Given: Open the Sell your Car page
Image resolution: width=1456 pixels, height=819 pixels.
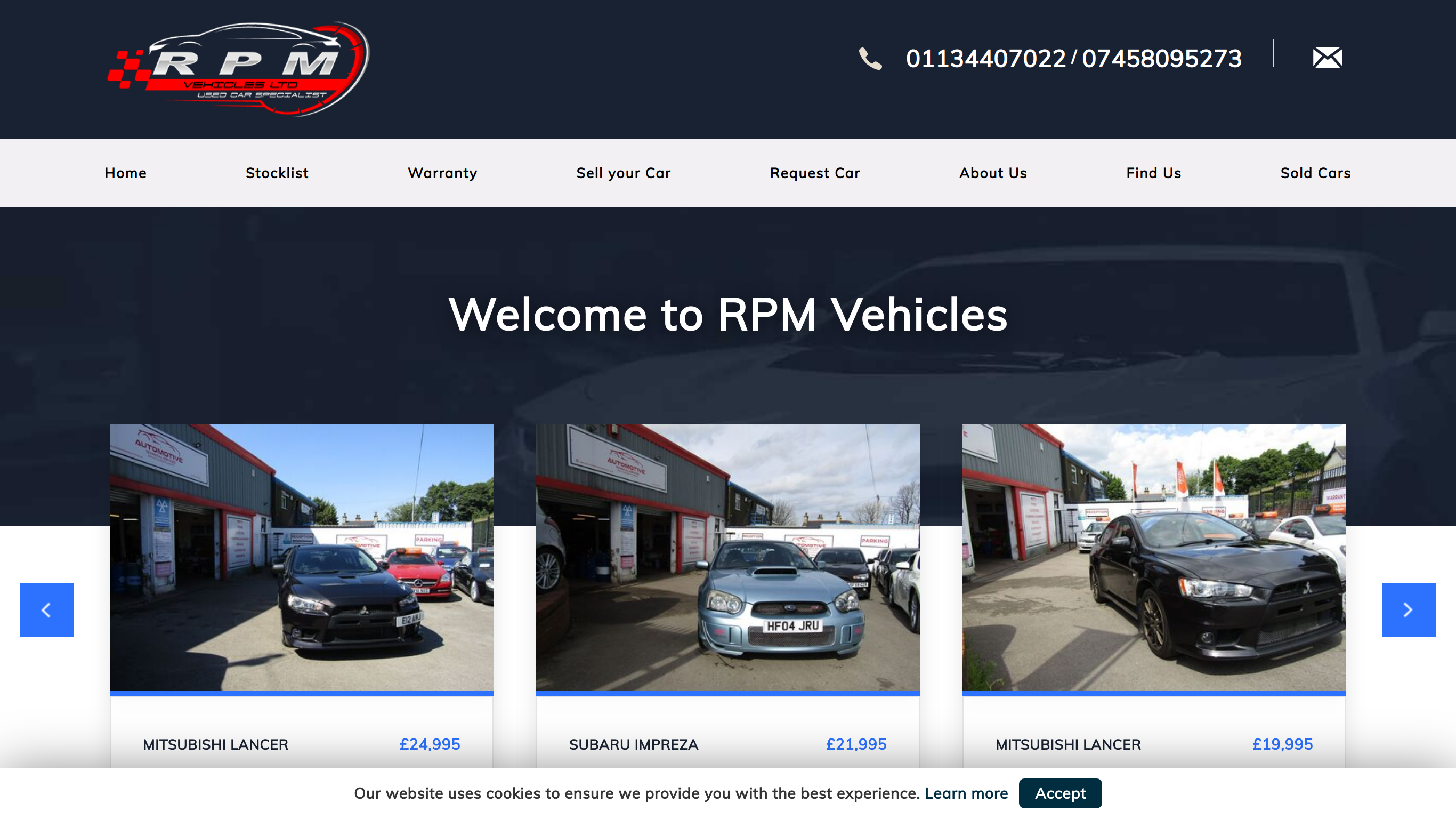Looking at the screenshot, I should pos(623,173).
